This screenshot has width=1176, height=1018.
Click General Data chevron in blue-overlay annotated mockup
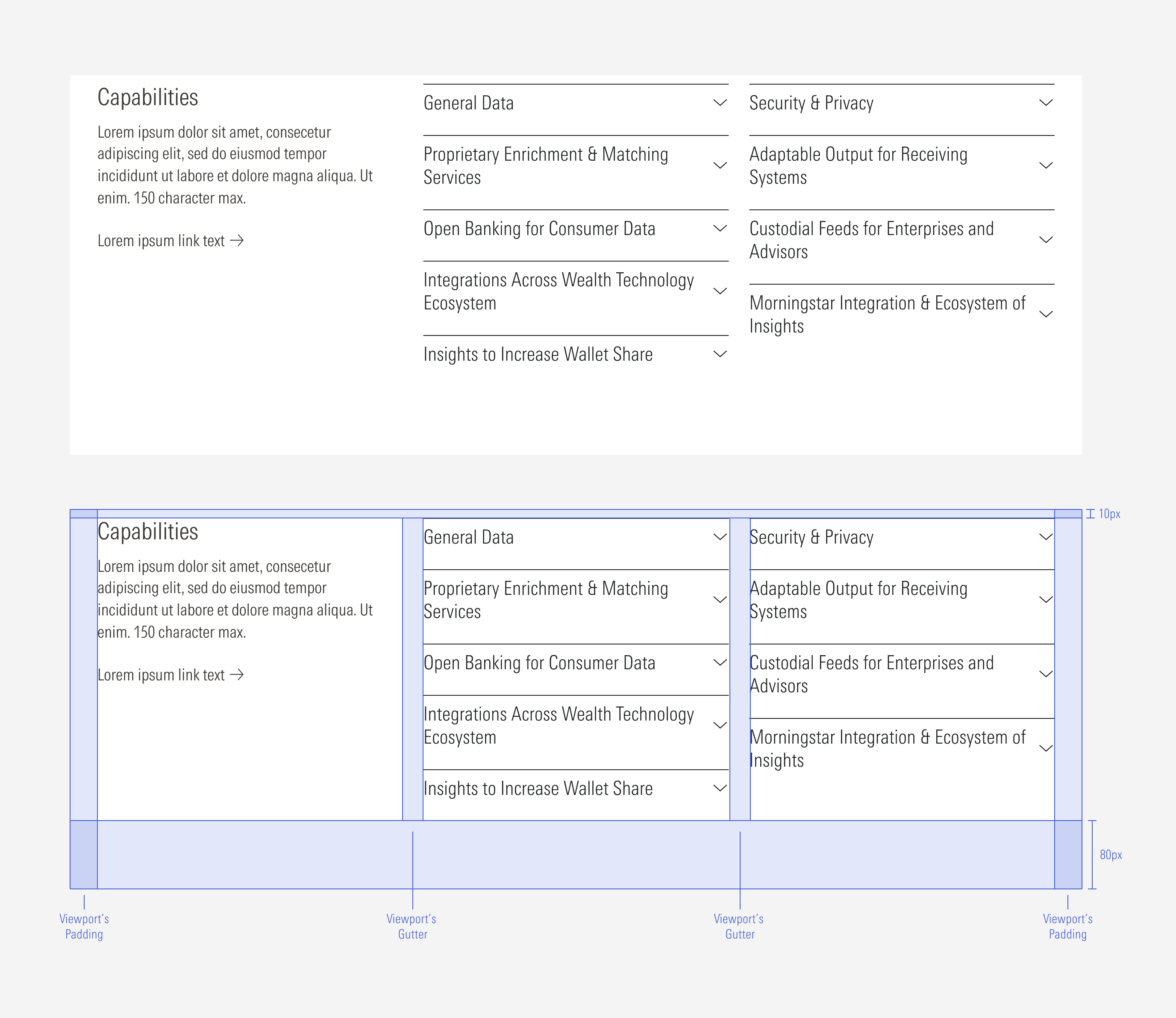click(720, 537)
